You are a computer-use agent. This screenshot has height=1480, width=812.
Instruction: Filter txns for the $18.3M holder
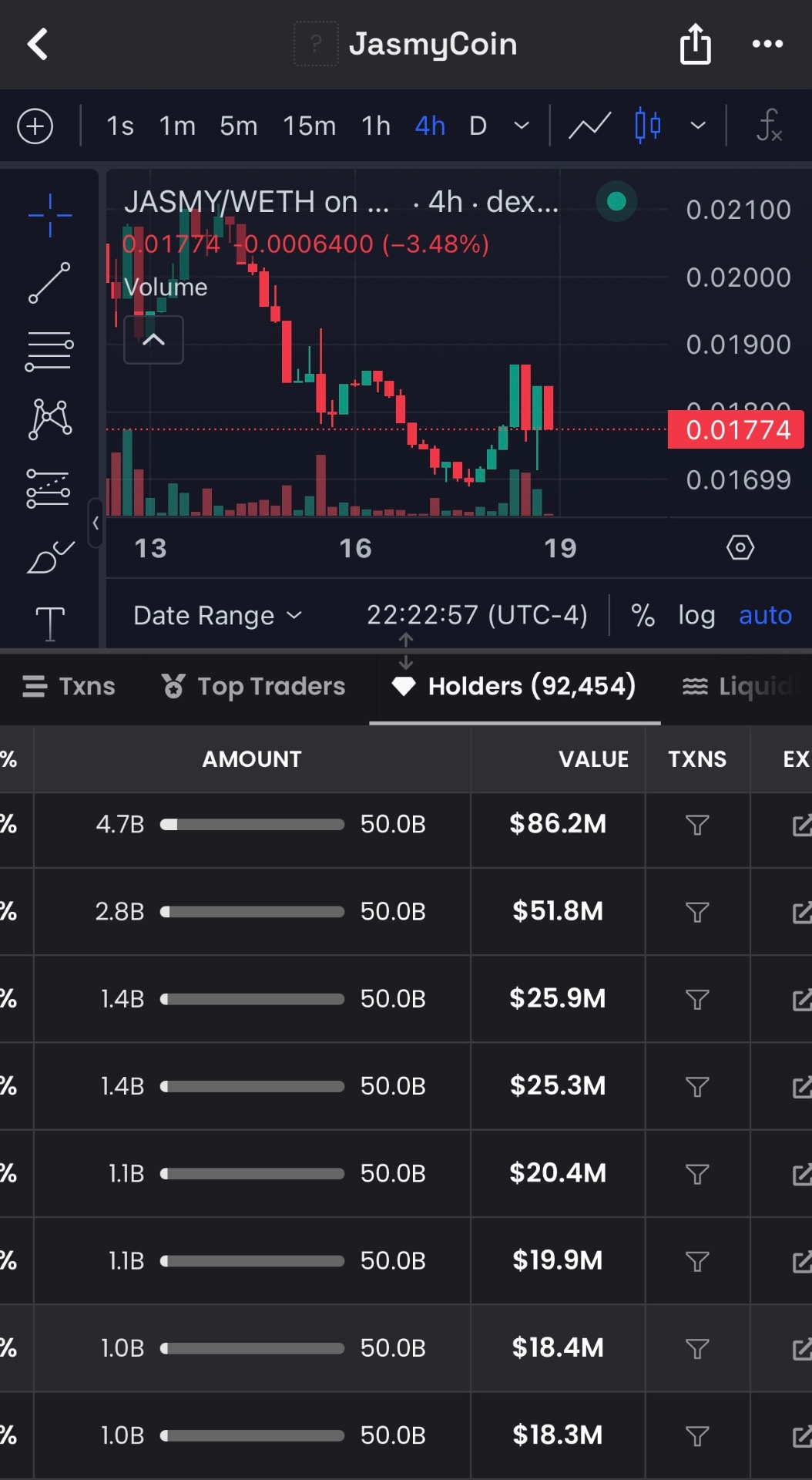click(x=697, y=1436)
